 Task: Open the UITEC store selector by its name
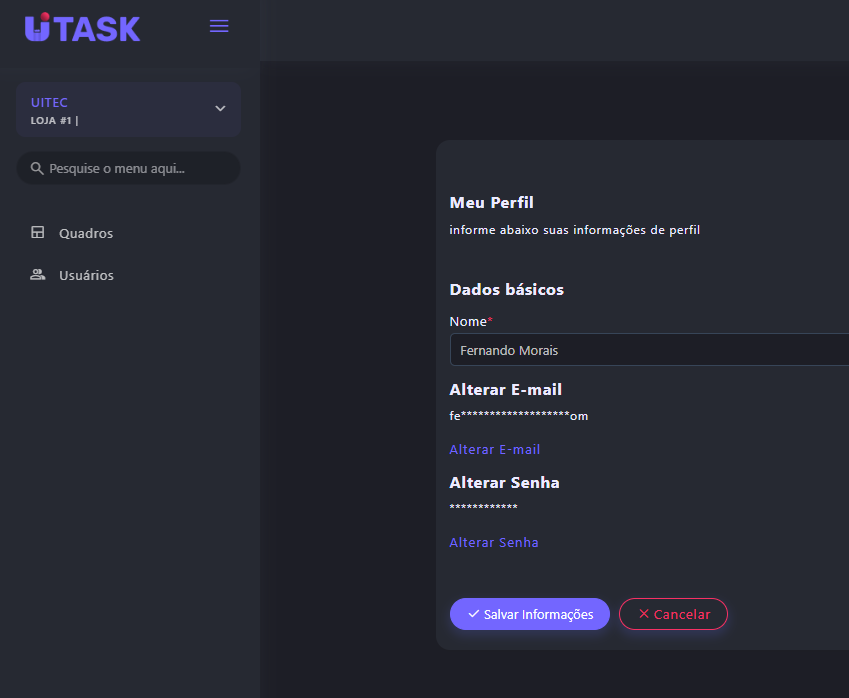pyautogui.click(x=49, y=102)
